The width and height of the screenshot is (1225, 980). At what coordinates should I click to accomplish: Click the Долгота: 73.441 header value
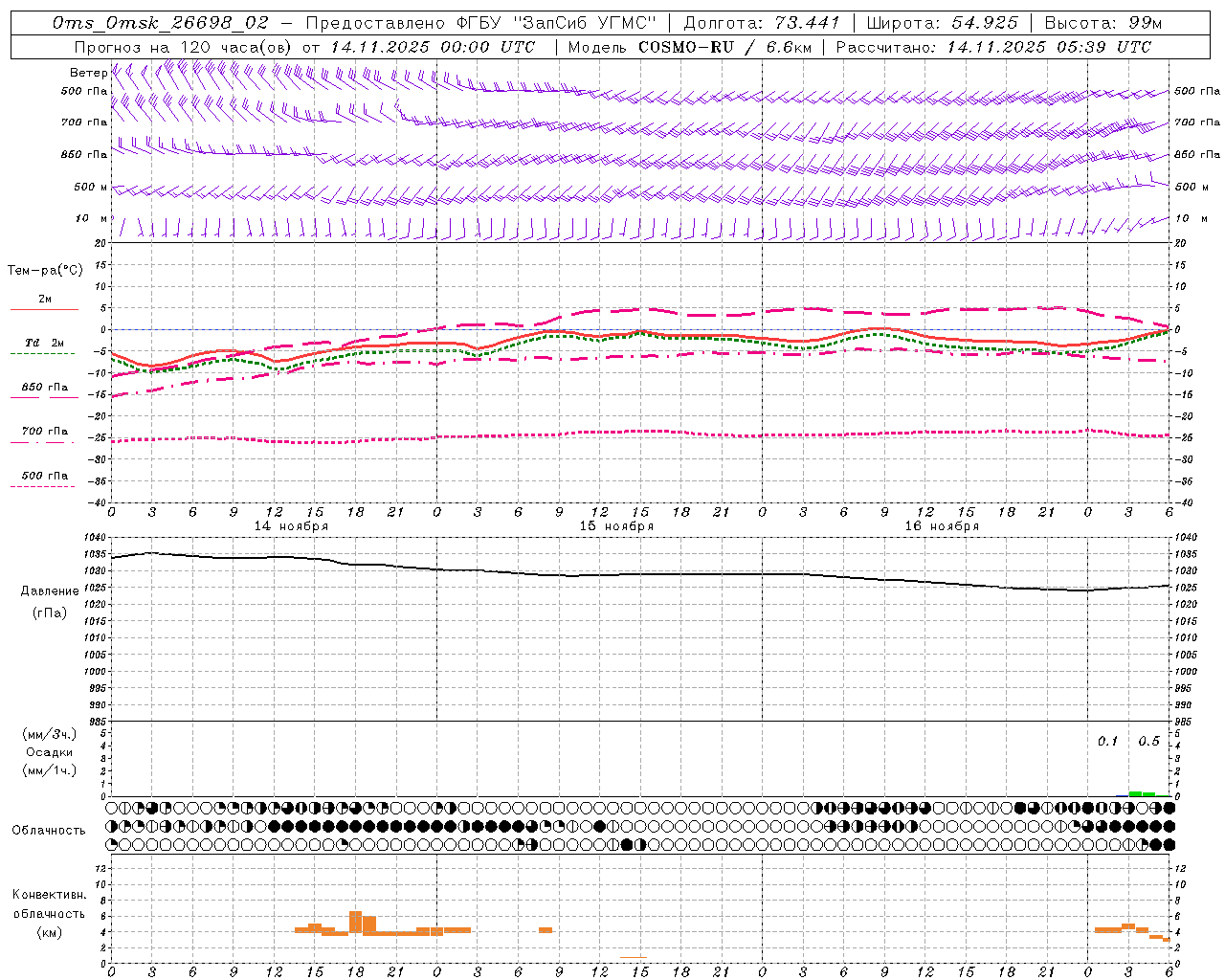click(762, 23)
